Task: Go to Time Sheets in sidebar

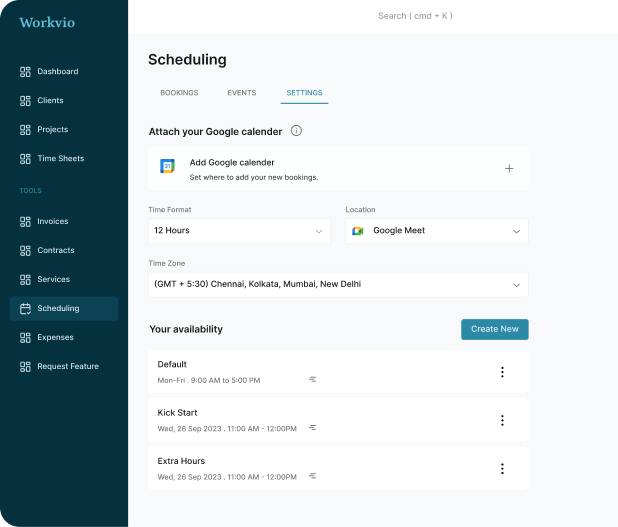Action: tap(60, 158)
